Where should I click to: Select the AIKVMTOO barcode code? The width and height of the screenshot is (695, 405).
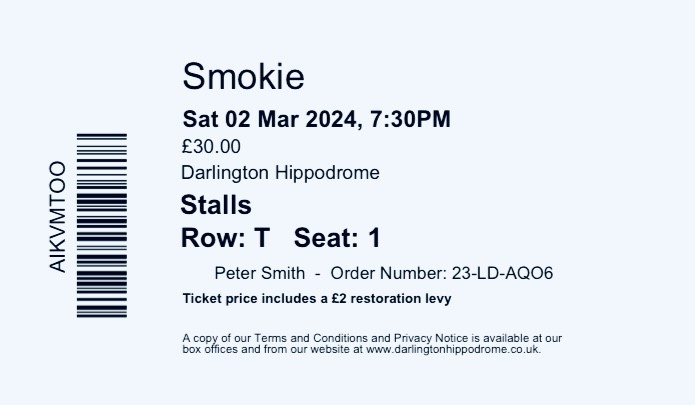(x=57, y=216)
